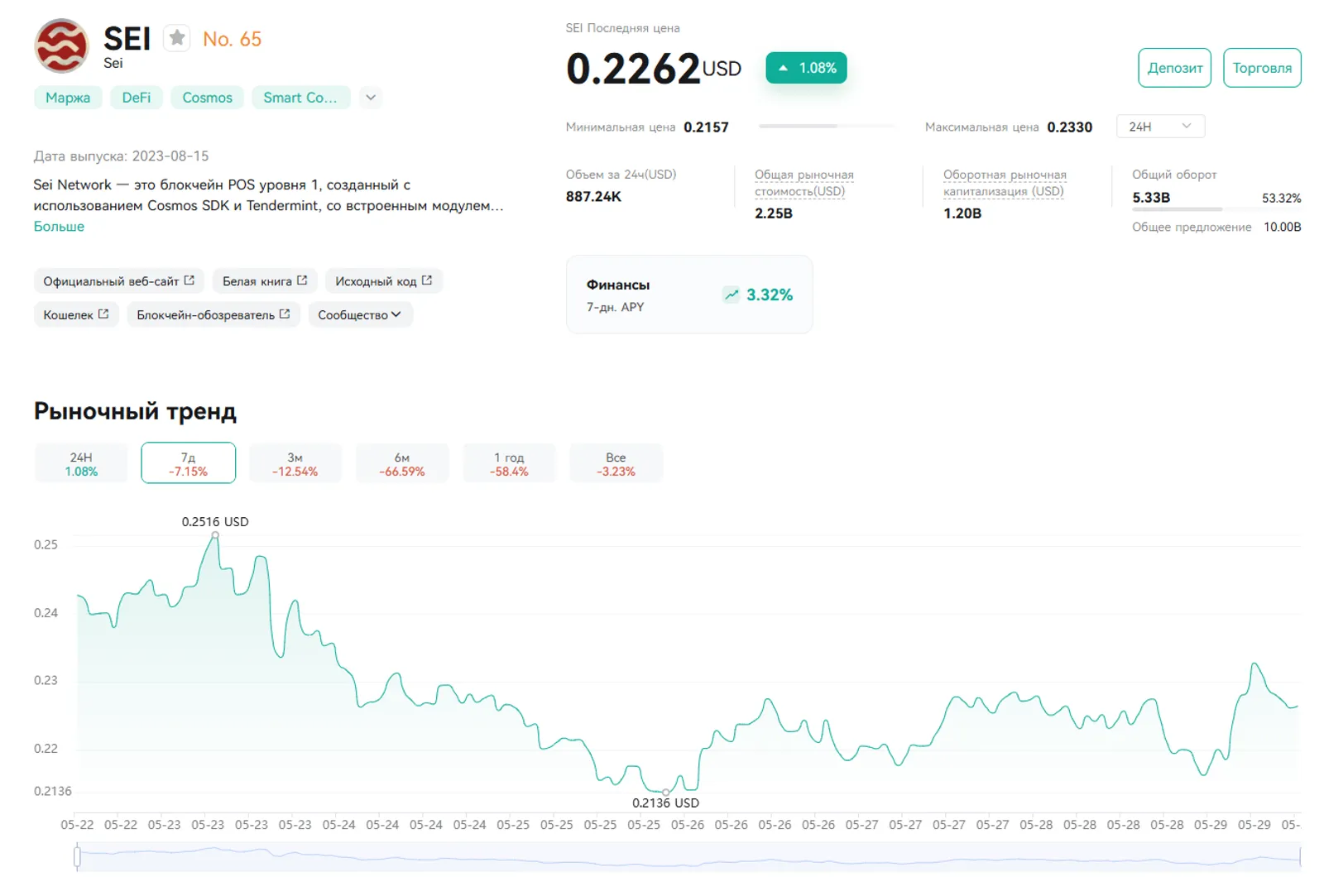Image resolution: width=1324 pixels, height=896 pixels.
Task: Select the Маржа tag
Action: click(68, 98)
